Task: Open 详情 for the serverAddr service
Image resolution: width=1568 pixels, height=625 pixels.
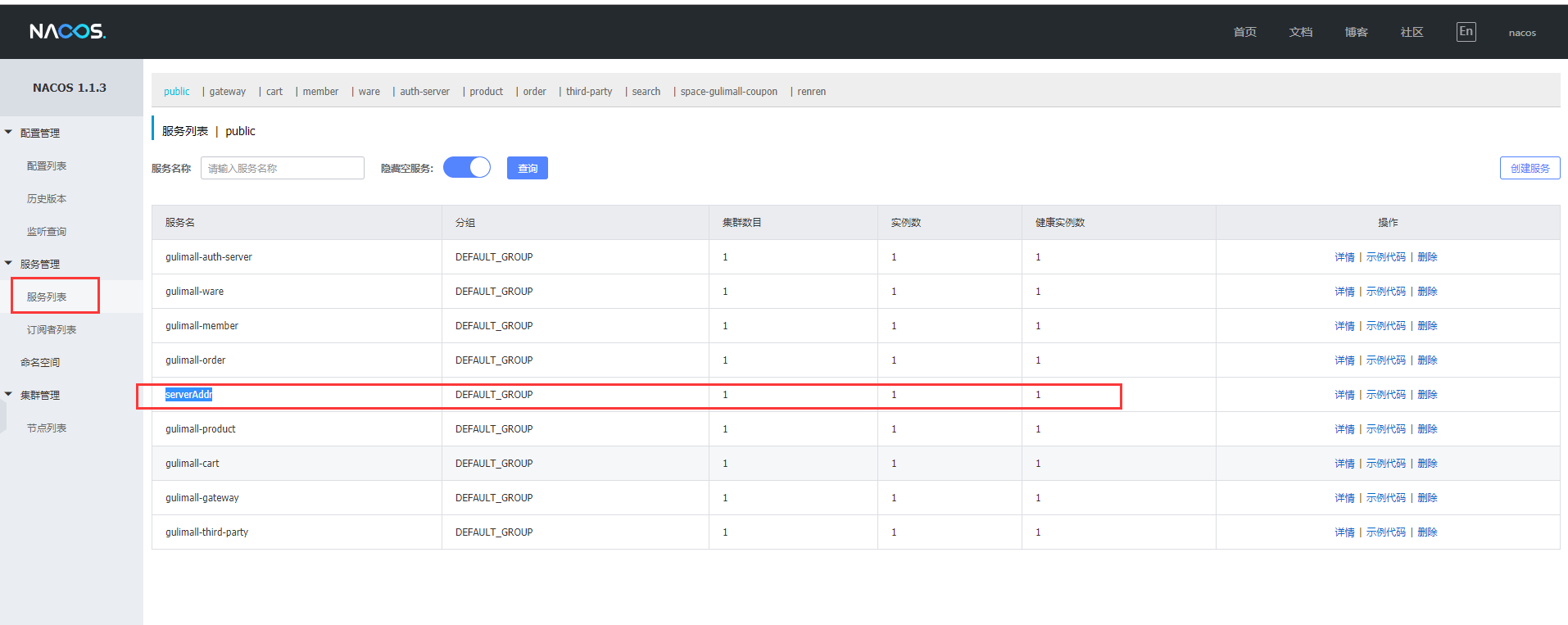Action: click(1344, 395)
